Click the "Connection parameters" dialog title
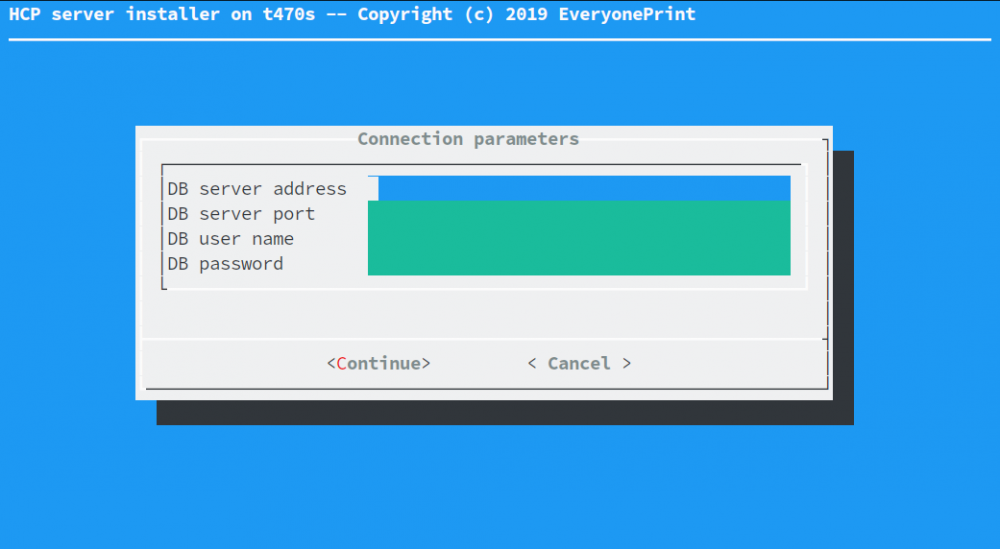Viewport: 1000px width, 549px height. click(x=468, y=139)
